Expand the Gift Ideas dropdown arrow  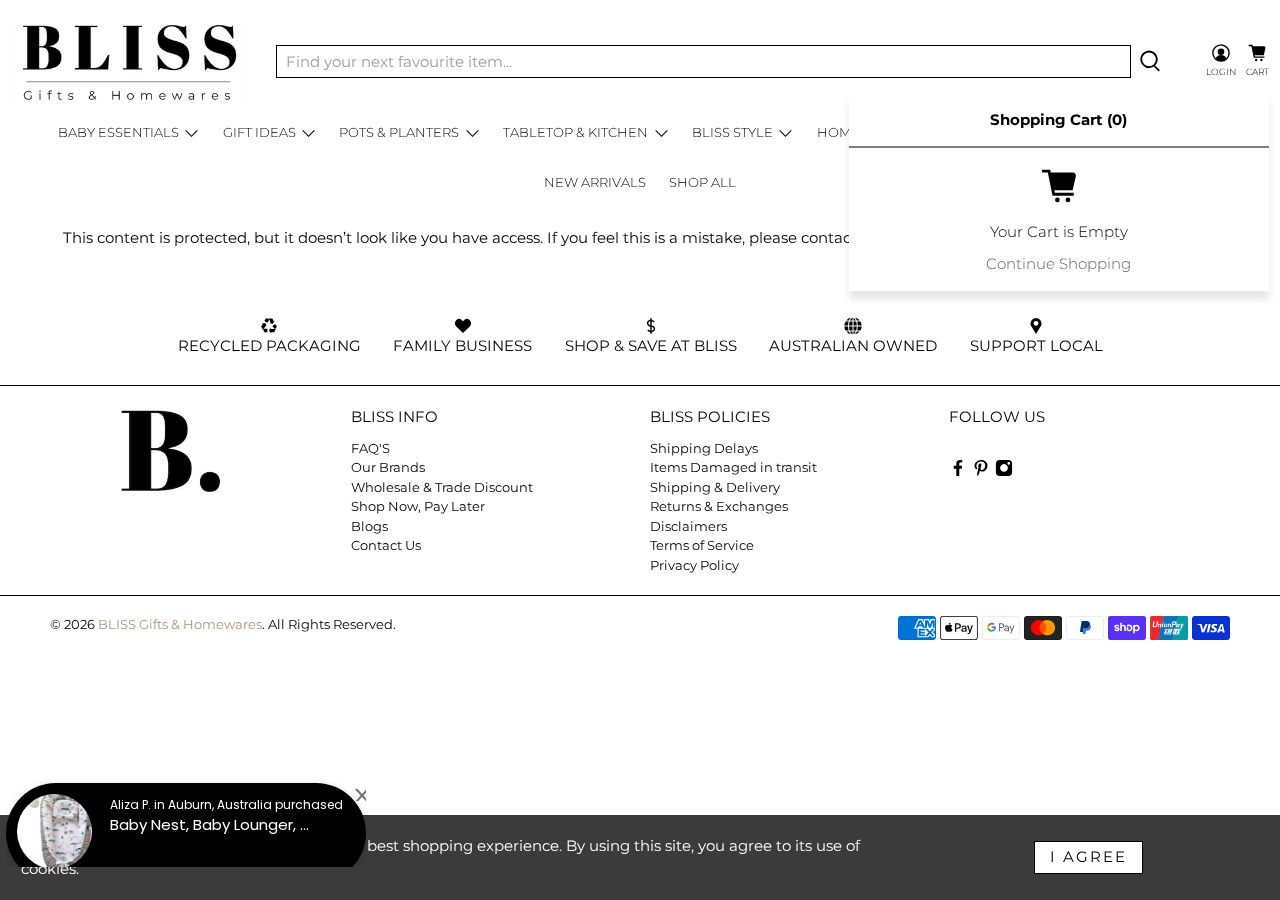pos(308,133)
